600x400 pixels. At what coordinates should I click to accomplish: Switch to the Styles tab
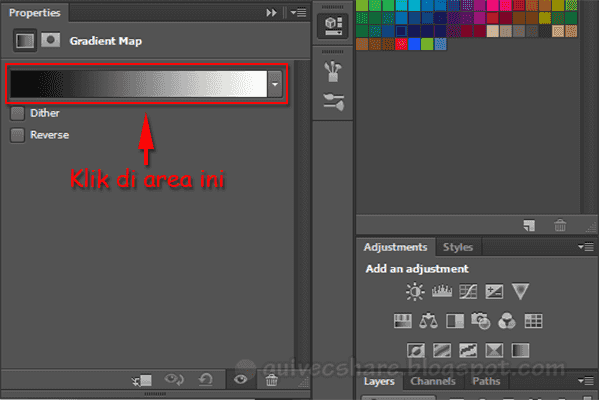pyautogui.click(x=458, y=247)
